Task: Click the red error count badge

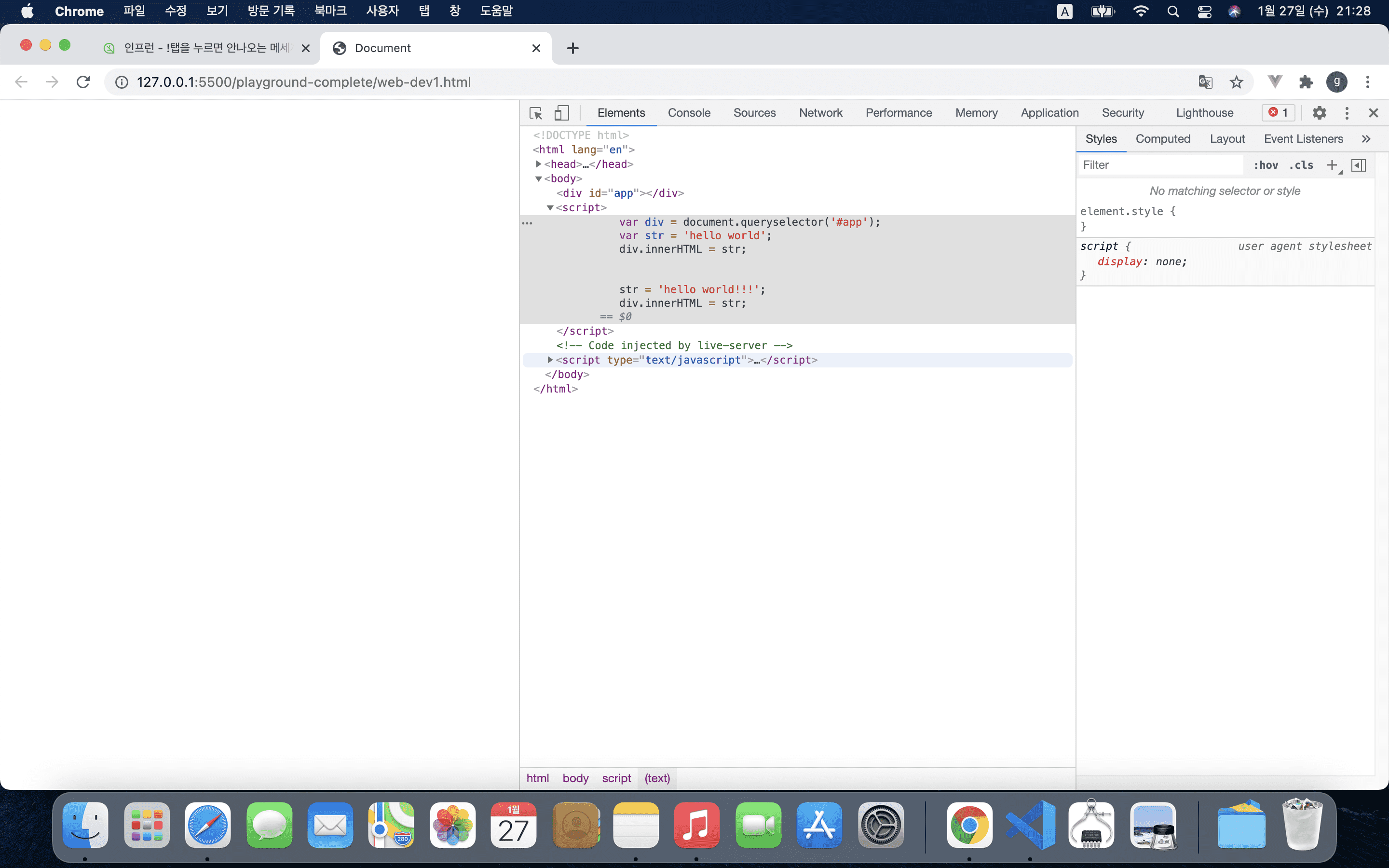Action: [x=1278, y=112]
